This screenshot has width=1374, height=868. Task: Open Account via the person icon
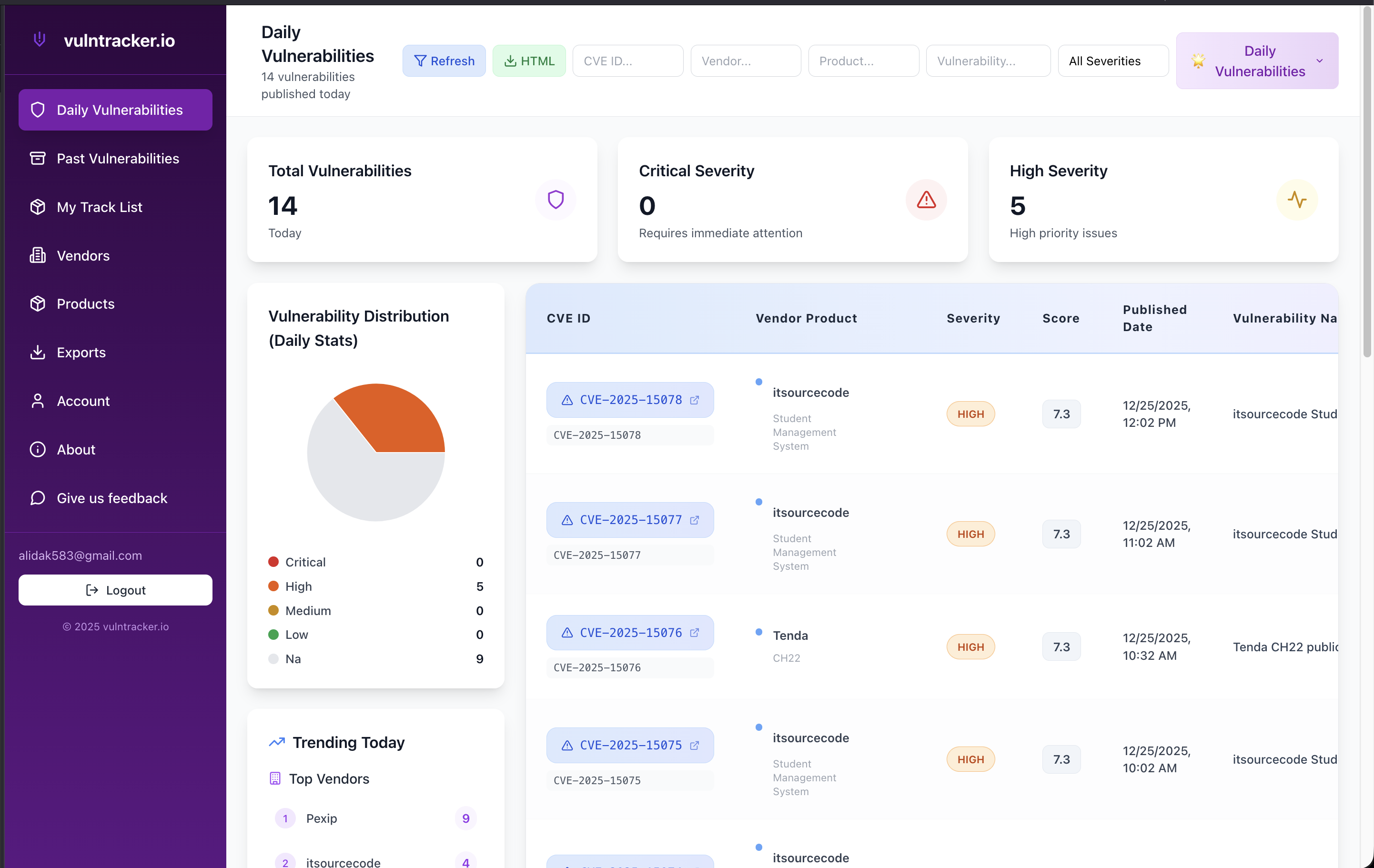coord(38,401)
